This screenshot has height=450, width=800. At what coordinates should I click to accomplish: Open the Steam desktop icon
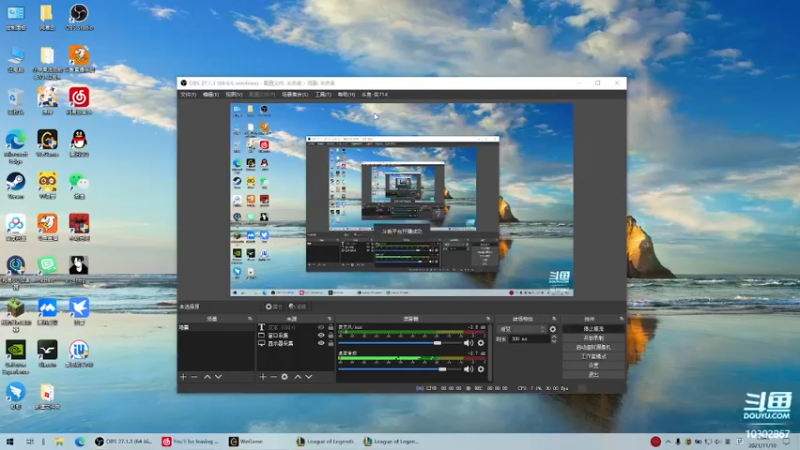pos(15,186)
